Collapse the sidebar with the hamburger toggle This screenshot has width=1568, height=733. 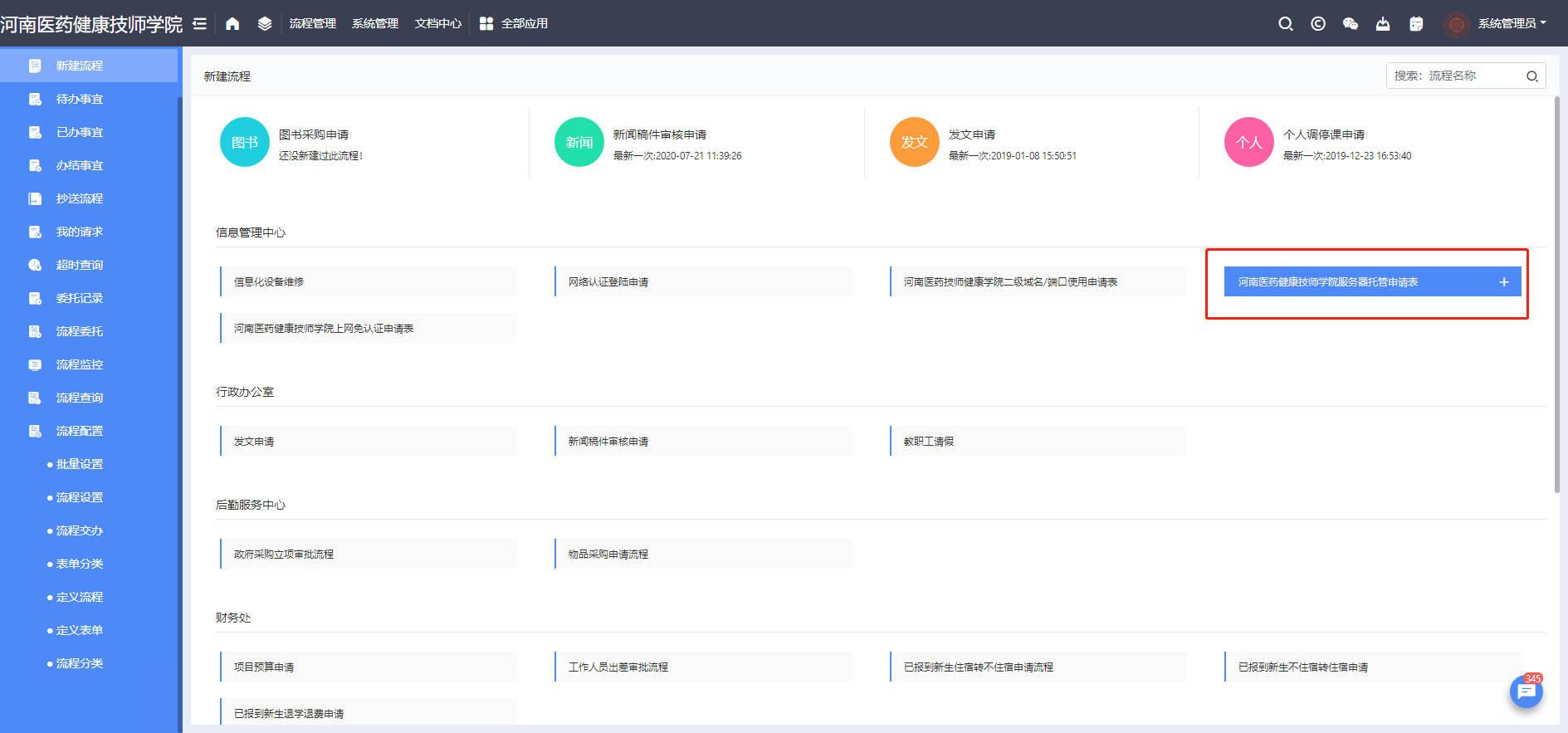200,23
